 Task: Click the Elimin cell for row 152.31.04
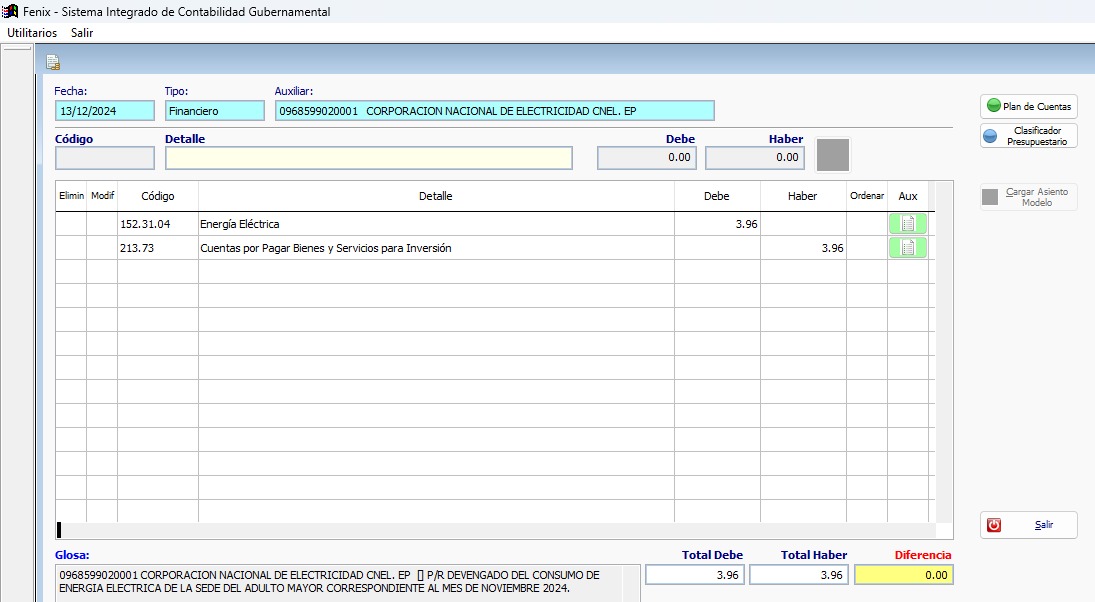[x=71, y=224]
